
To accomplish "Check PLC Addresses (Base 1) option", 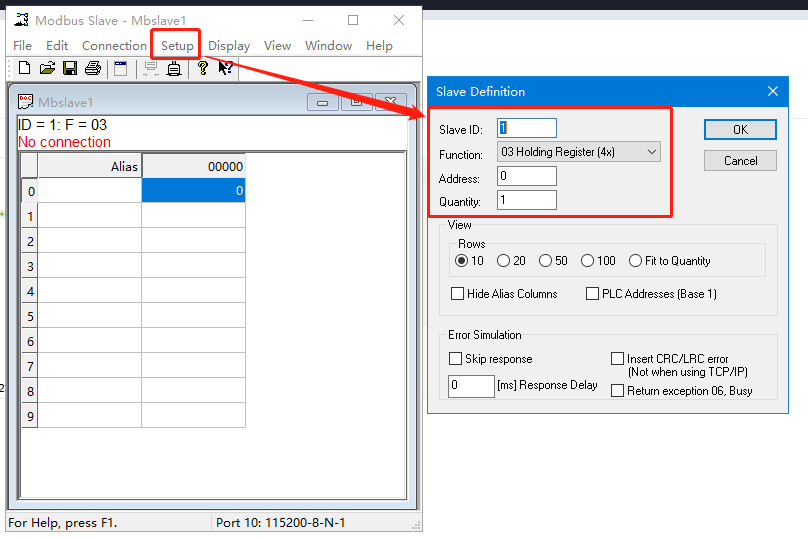I will (592, 294).
